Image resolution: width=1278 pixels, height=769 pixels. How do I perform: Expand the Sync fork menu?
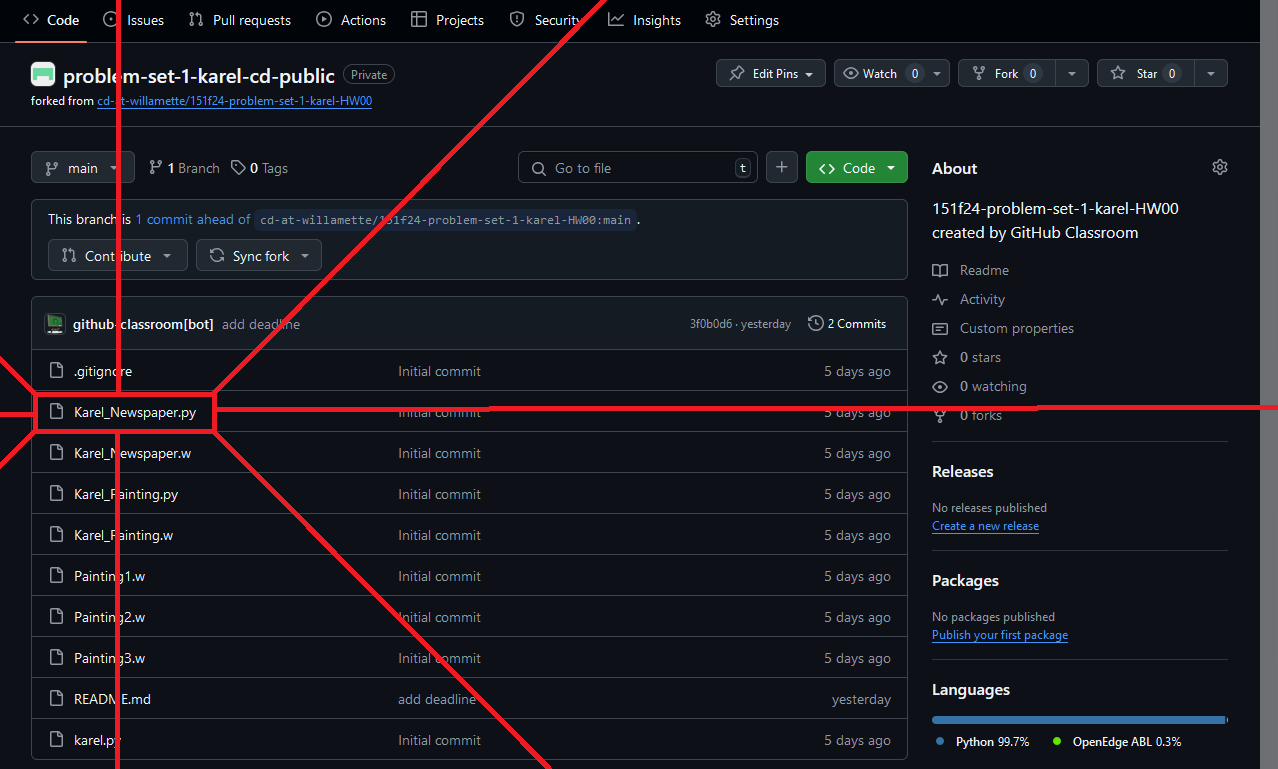259,256
